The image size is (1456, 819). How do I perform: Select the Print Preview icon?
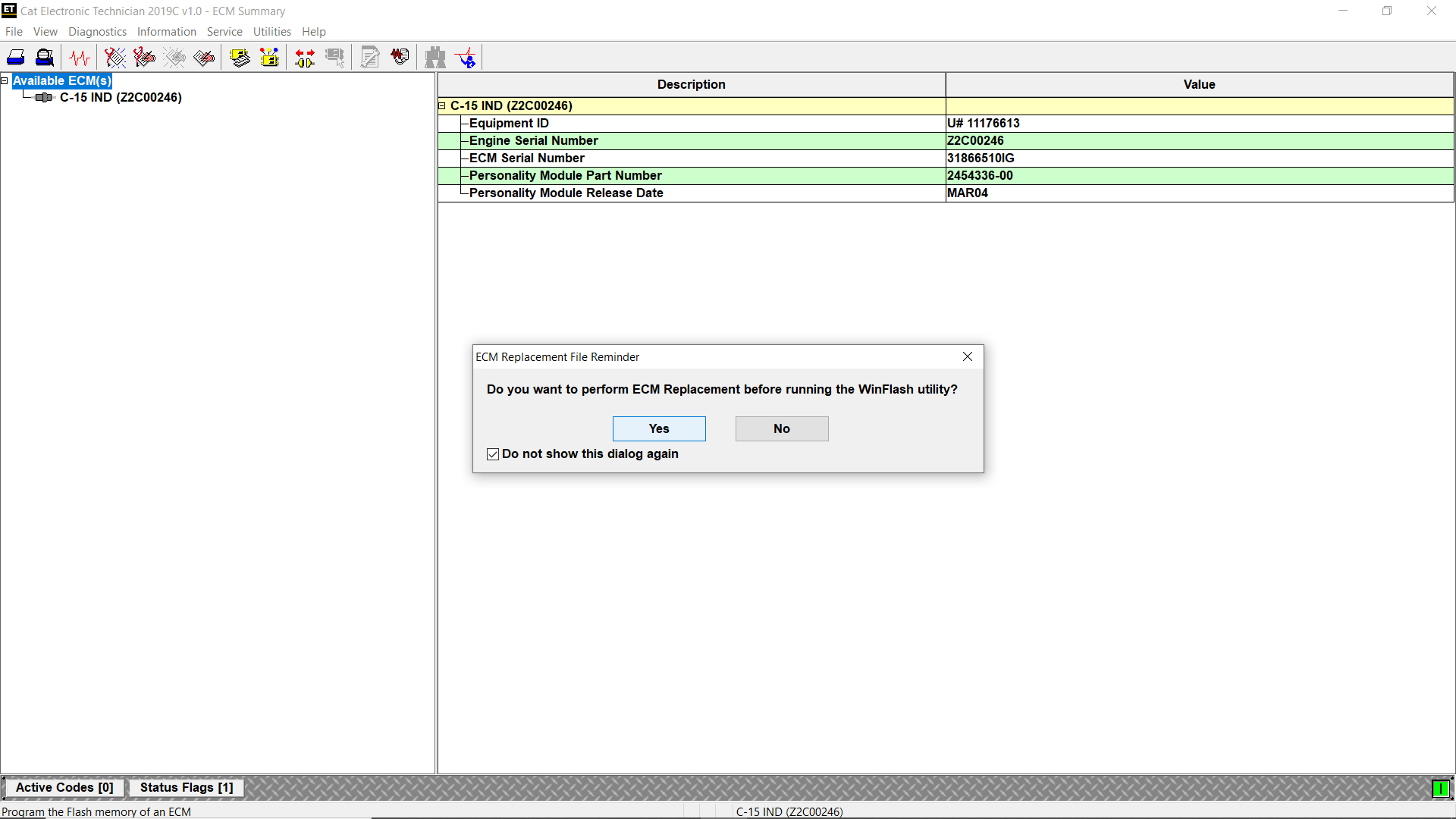point(45,57)
